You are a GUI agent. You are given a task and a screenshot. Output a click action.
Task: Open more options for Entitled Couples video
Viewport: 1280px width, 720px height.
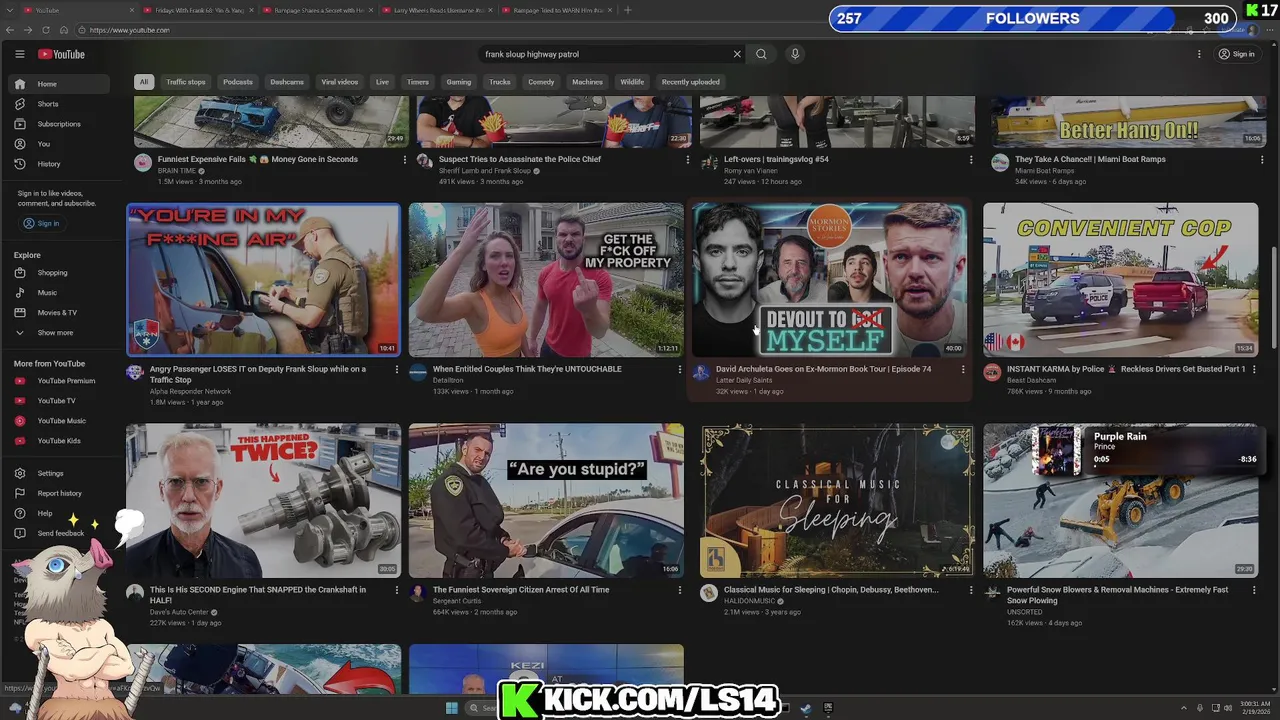[680, 370]
